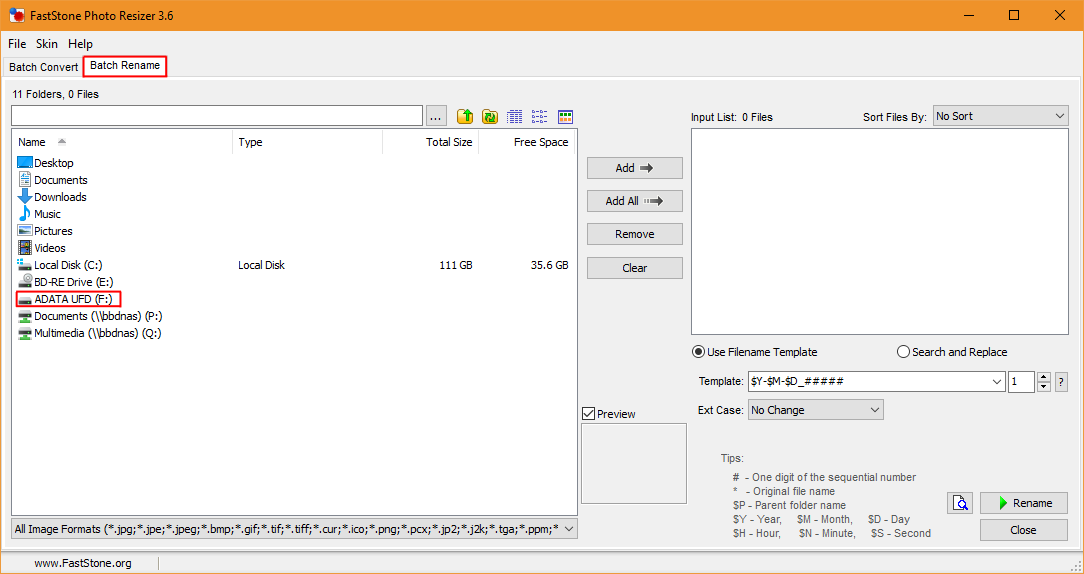Click the Remove button
This screenshot has height=574, width=1084.
[x=635, y=234]
